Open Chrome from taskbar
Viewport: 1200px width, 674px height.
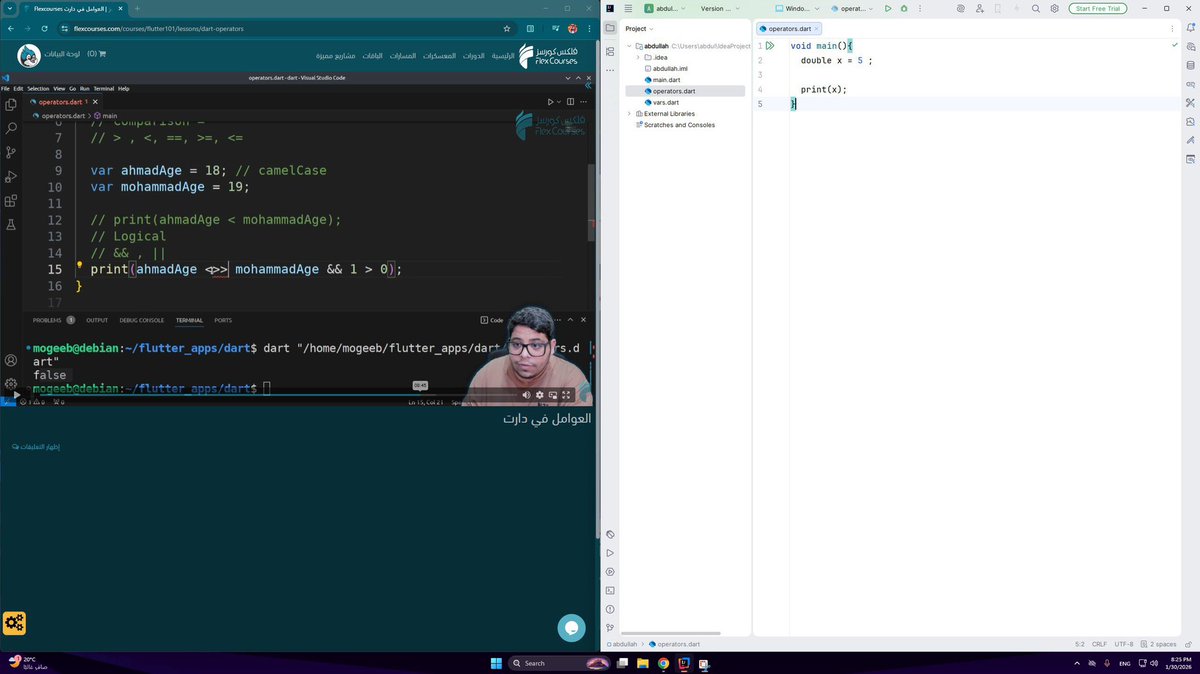663,663
